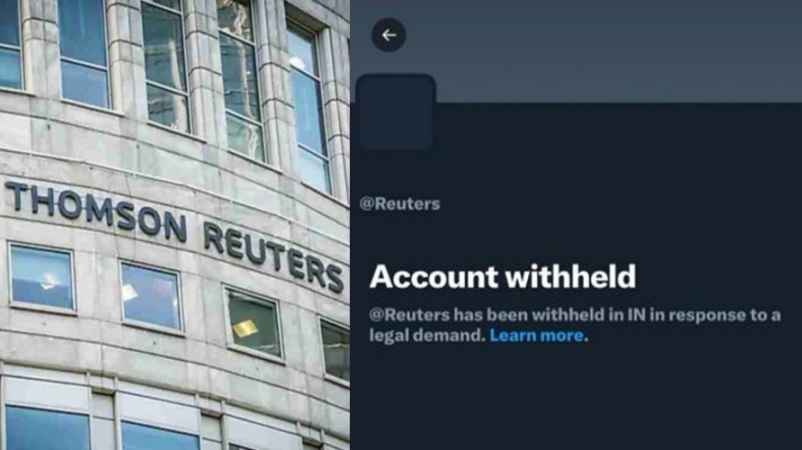
Task: Click the words legal demand in notice
Action: (x=426, y=335)
